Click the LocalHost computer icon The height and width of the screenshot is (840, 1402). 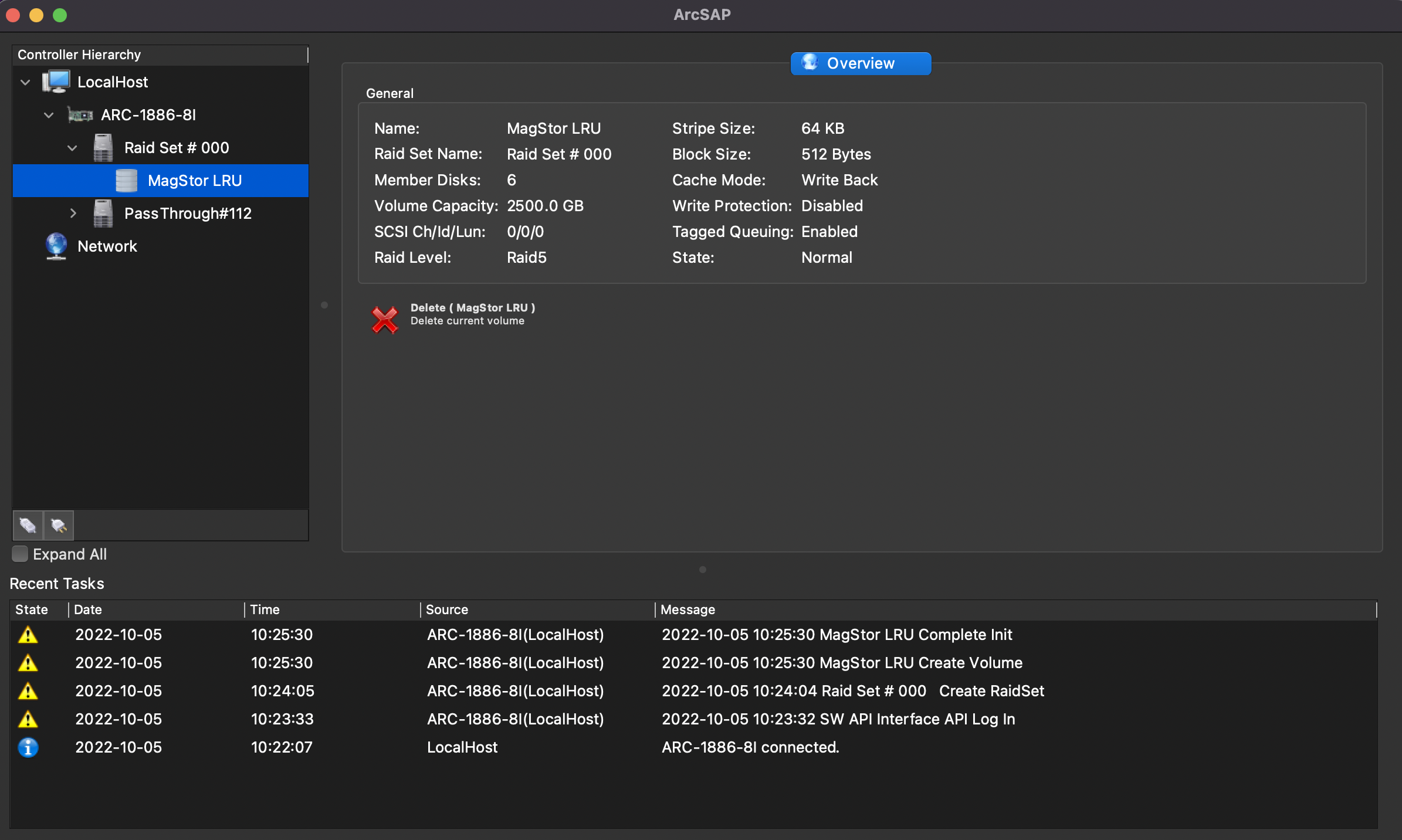(56, 82)
